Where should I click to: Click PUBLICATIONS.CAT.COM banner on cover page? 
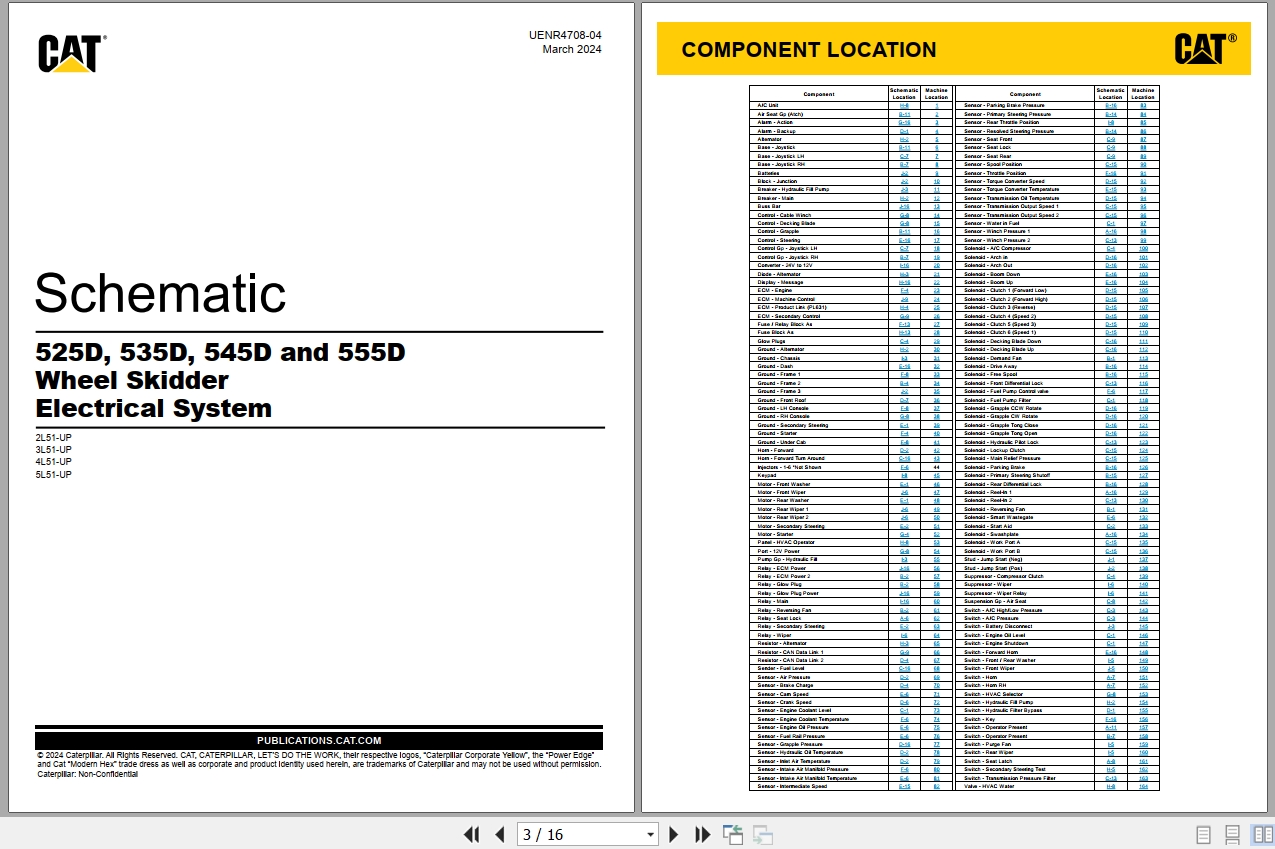coord(319,740)
